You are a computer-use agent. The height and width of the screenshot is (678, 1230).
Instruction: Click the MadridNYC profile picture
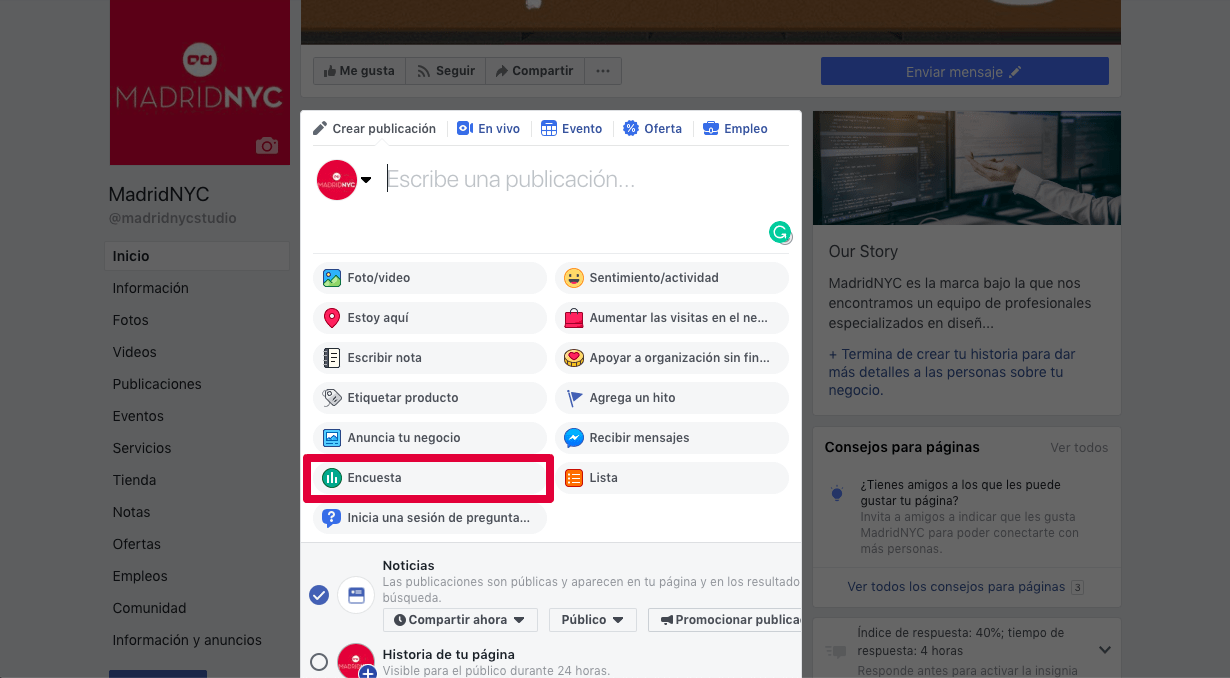tap(200, 82)
